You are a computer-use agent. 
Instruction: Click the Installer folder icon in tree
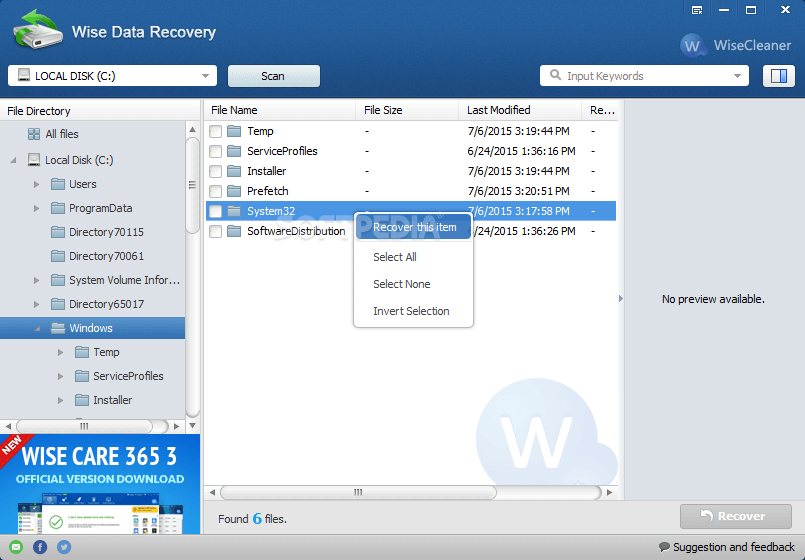pos(82,400)
